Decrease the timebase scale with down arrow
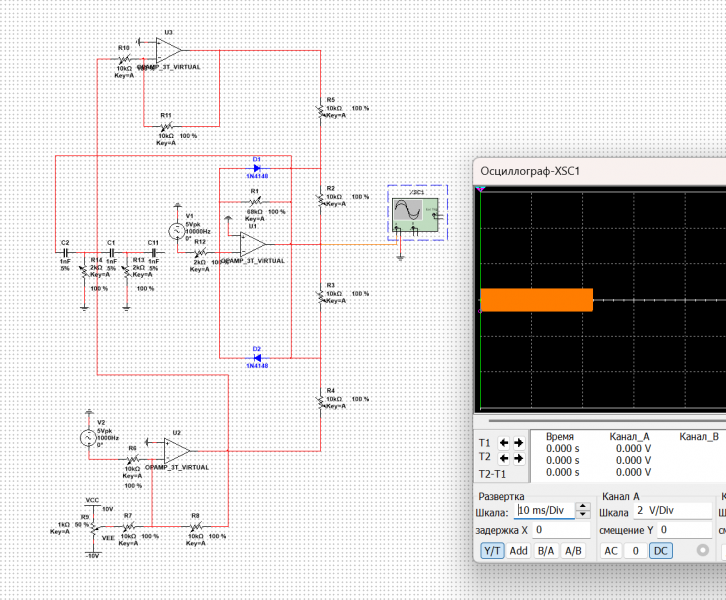The height and width of the screenshot is (600, 726). 583,515
